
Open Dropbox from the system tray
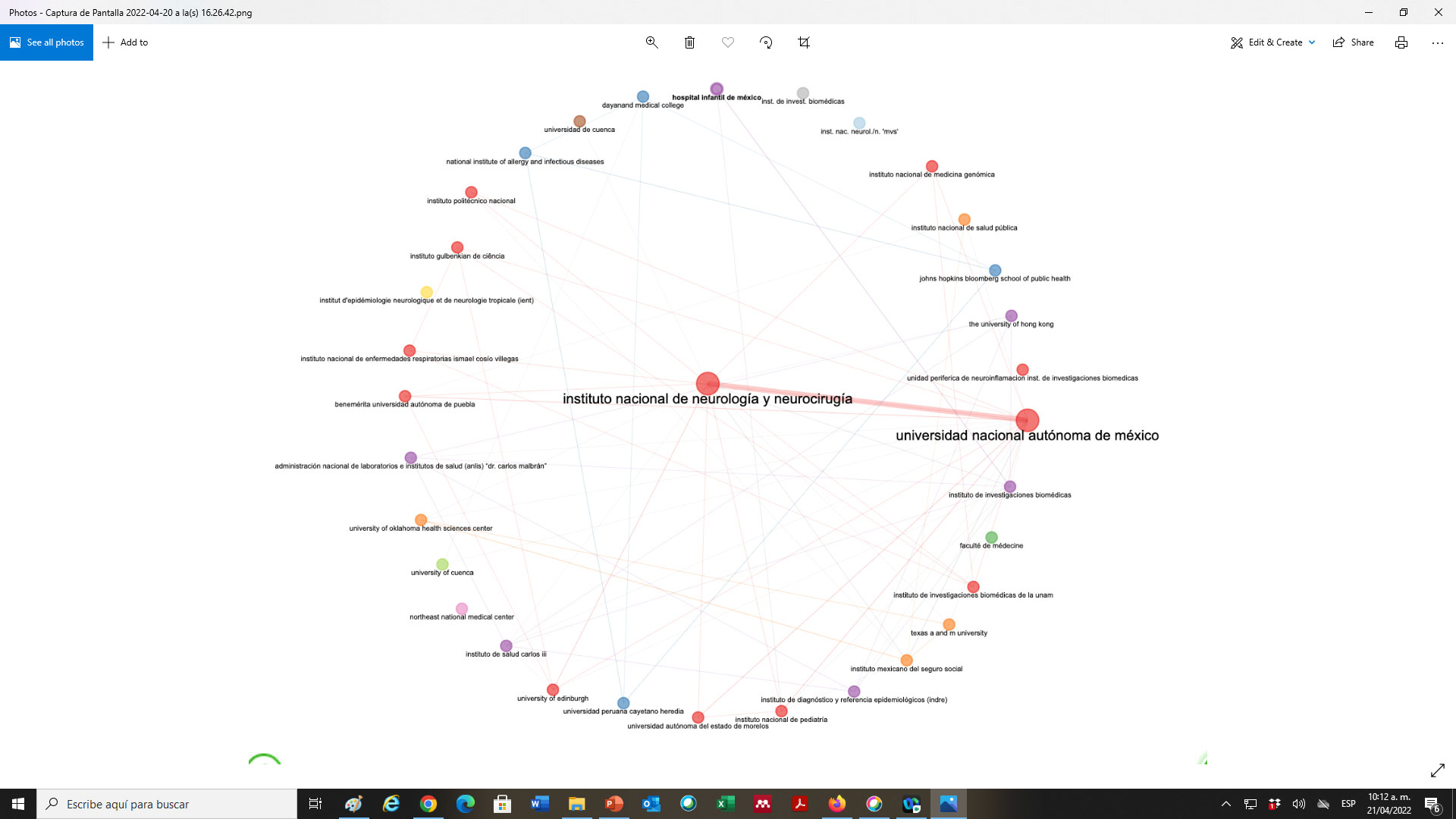pos(1275,804)
